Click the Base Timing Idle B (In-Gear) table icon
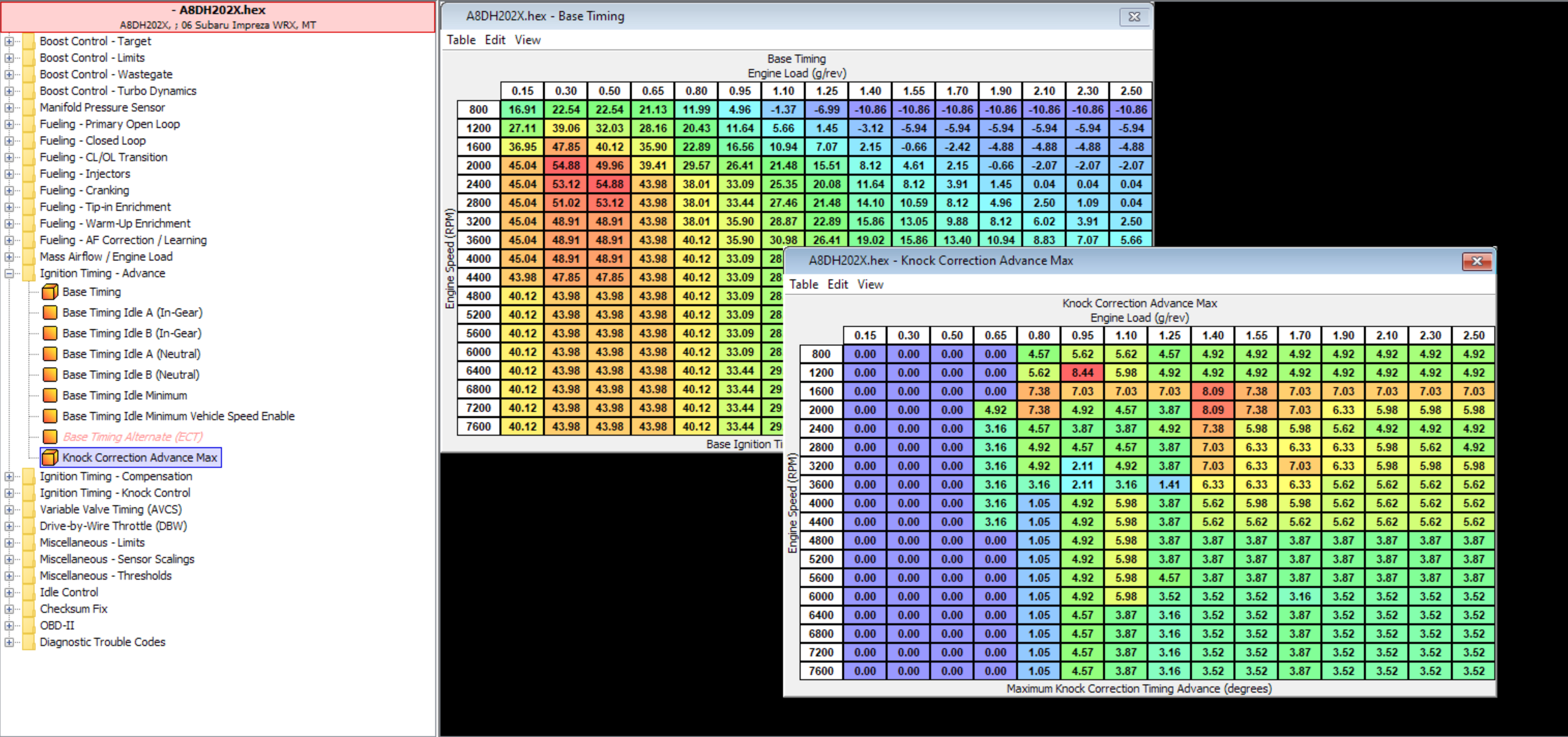1568x737 pixels. point(50,333)
